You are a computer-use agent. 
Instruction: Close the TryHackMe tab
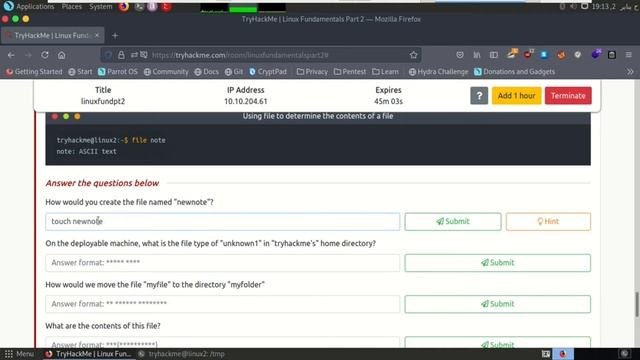97,36
